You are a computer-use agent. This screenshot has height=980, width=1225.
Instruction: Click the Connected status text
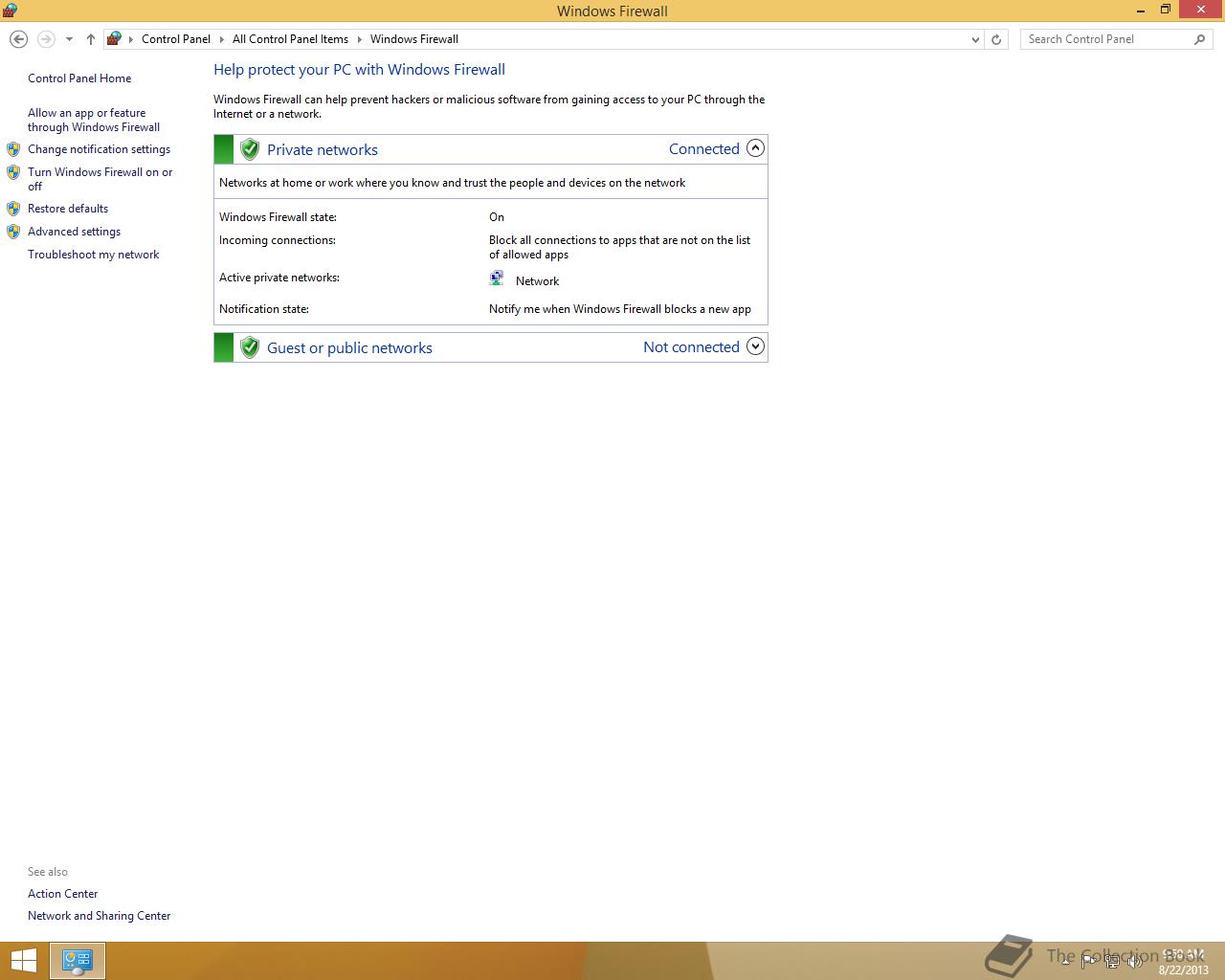click(704, 148)
